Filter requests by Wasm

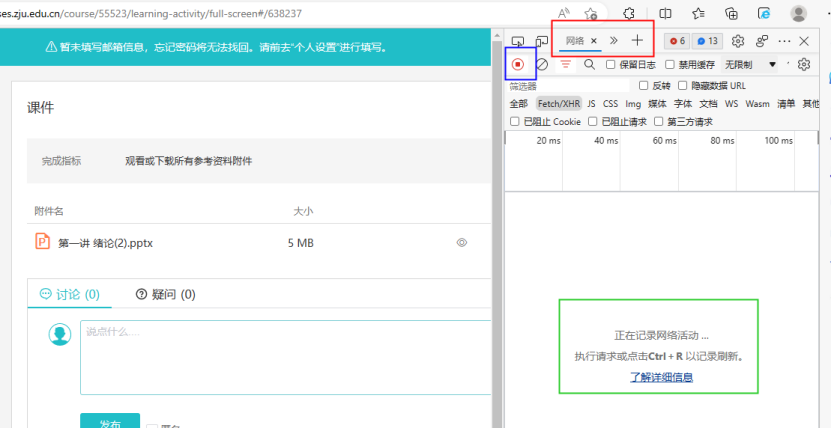(x=757, y=103)
